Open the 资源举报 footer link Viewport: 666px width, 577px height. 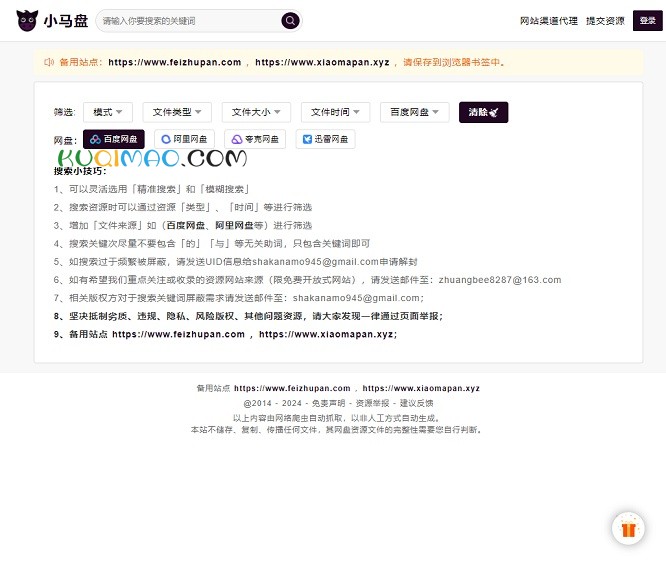click(372, 403)
